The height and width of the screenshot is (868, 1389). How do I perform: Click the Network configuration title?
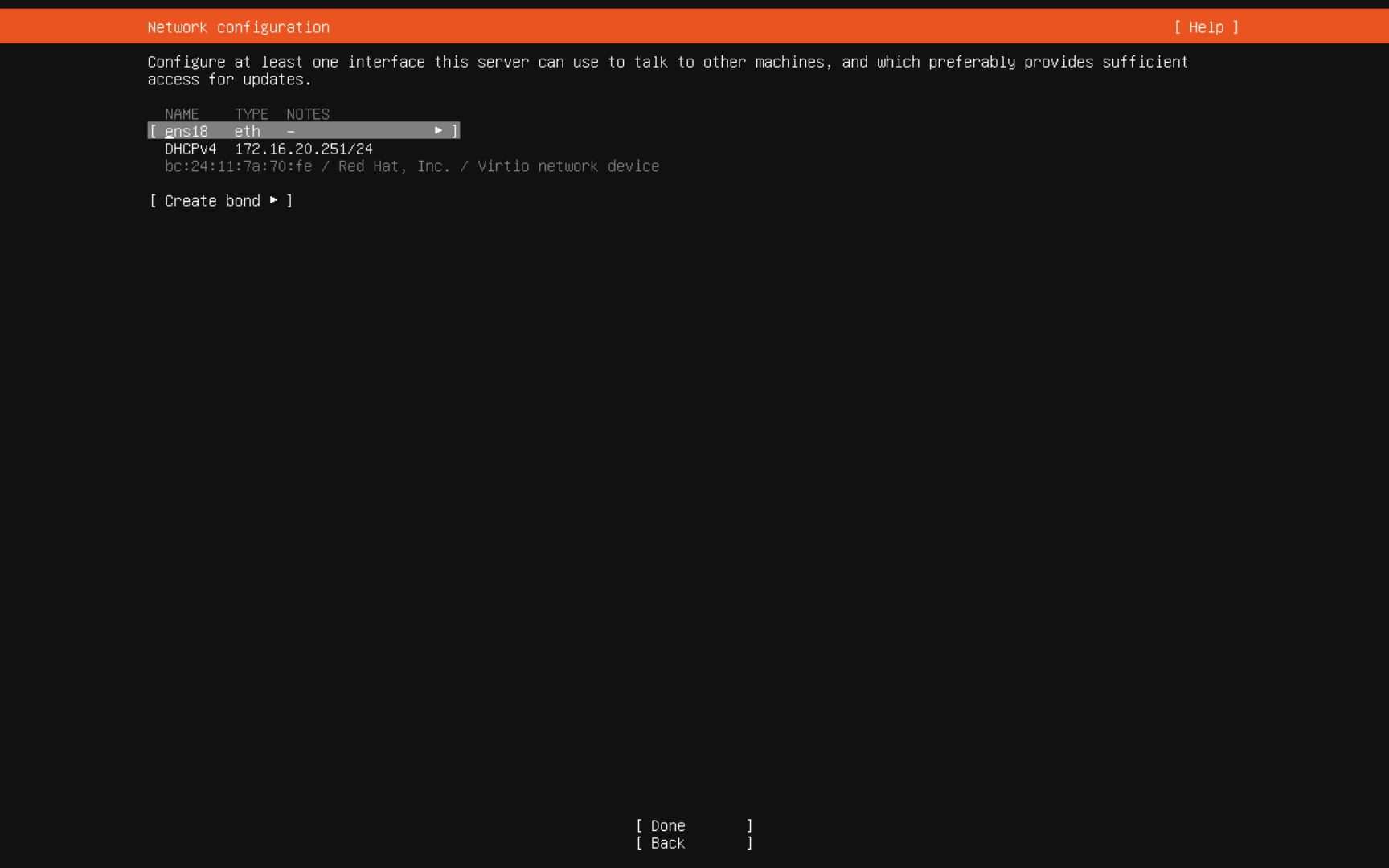point(238,27)
